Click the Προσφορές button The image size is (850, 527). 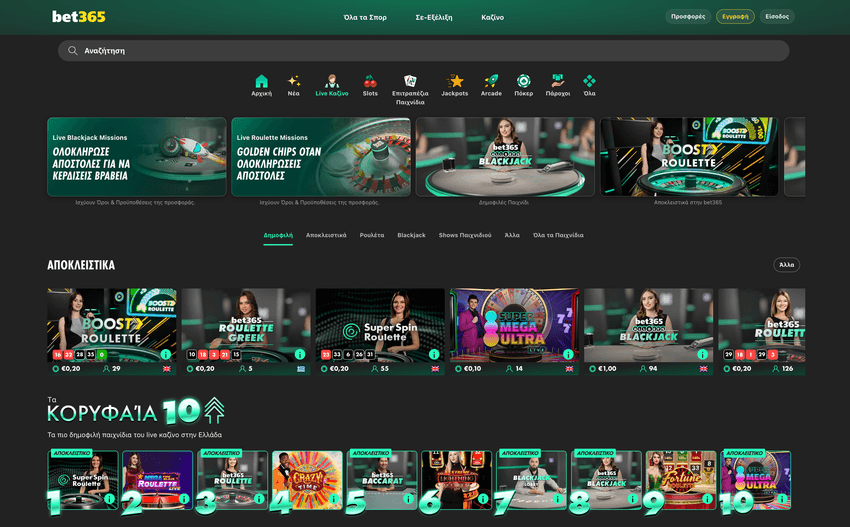[688, 17]
